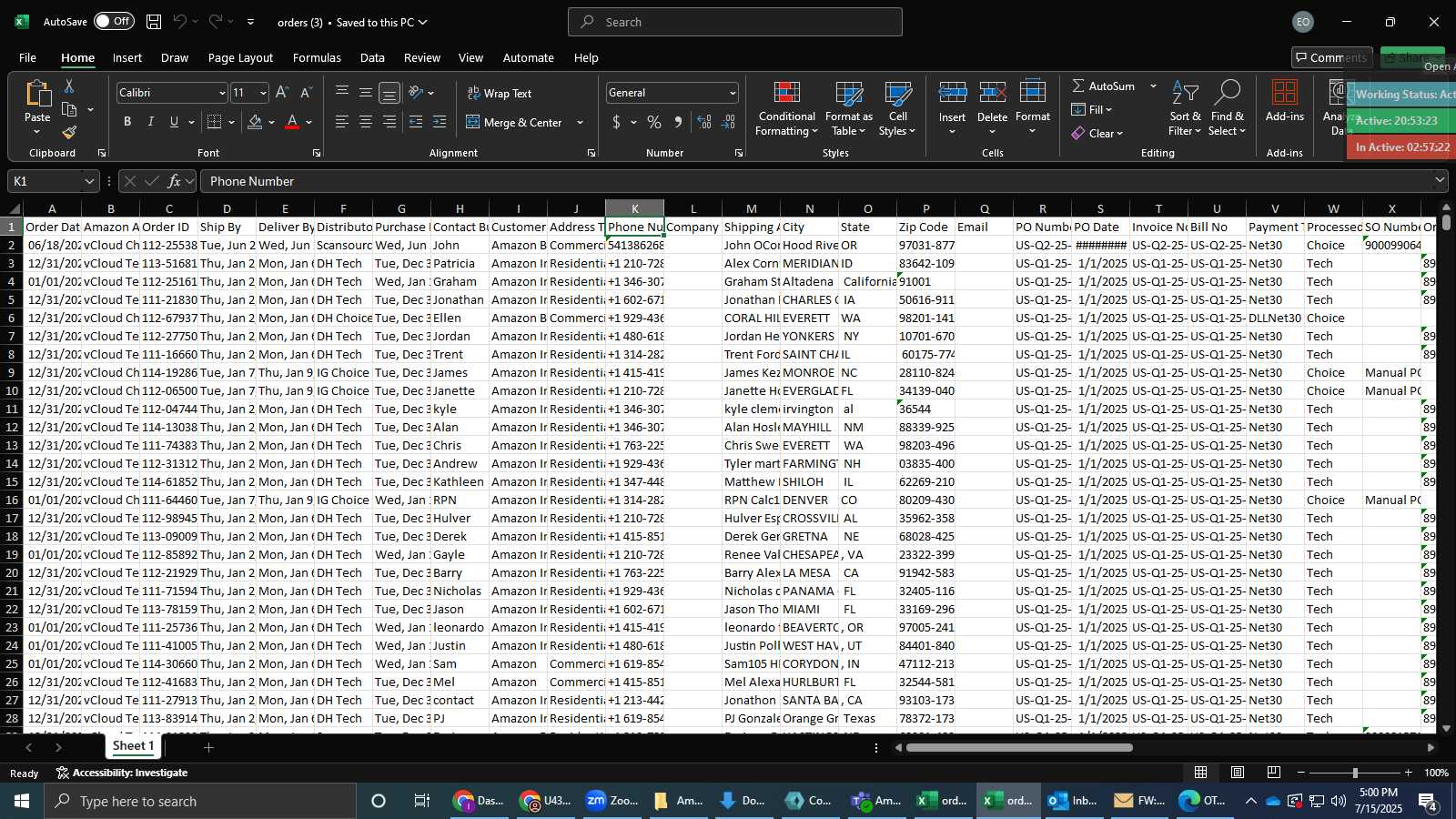Viewport: 1456px width, 819px height.
Task: Open the Insert tab
Action: (x=127, y=57)
